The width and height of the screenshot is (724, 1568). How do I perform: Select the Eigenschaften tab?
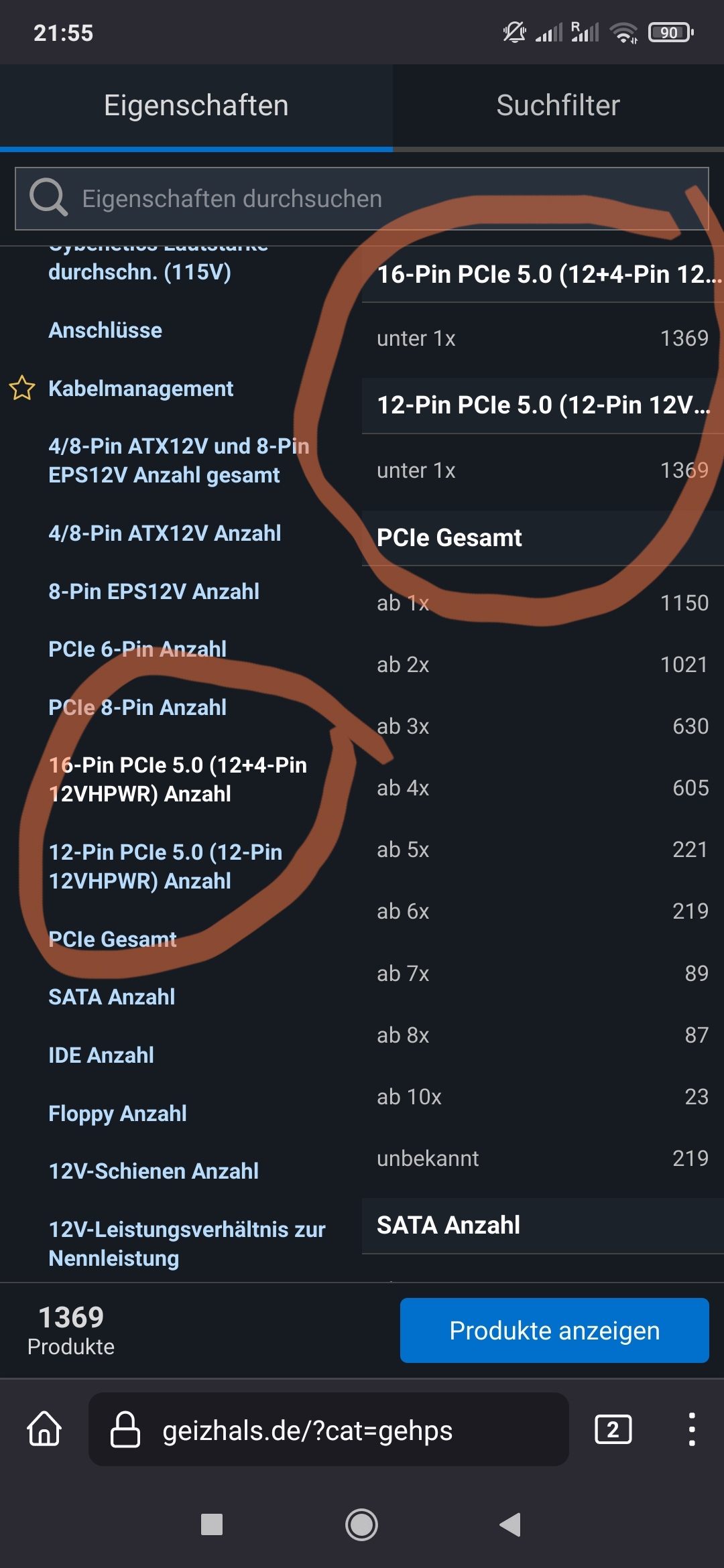pyautogui.click(x=196, y=105)
